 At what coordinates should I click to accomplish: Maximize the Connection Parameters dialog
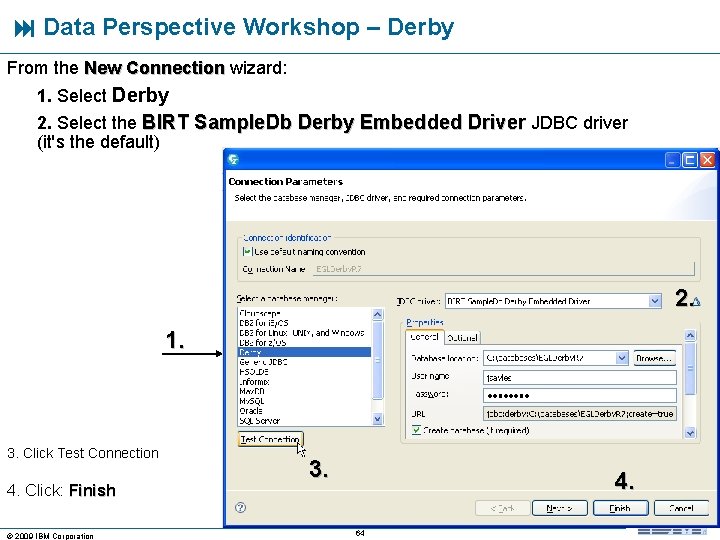tap(690, 160)
